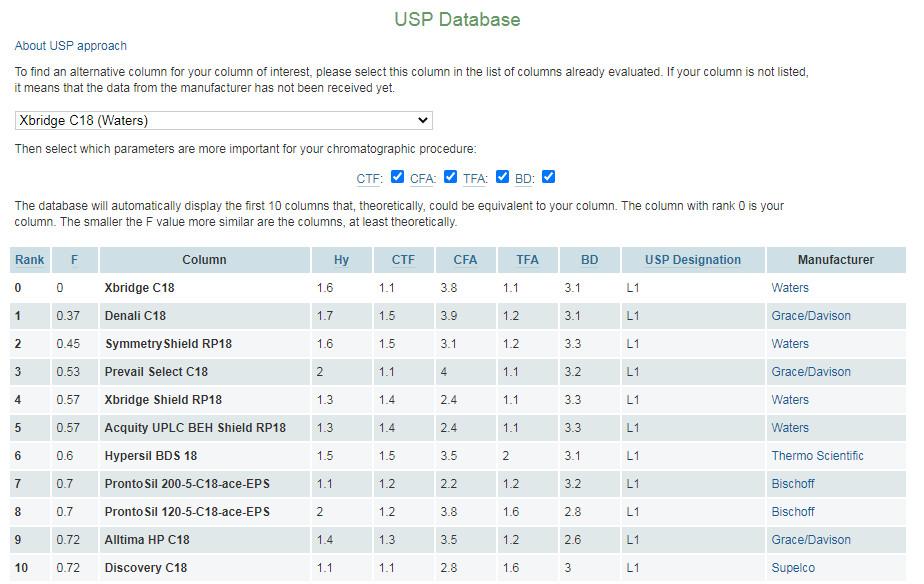Open Waters manufacturer link for Xbridge C18
This screenshot has height=584, width=924.
(790, 288)
